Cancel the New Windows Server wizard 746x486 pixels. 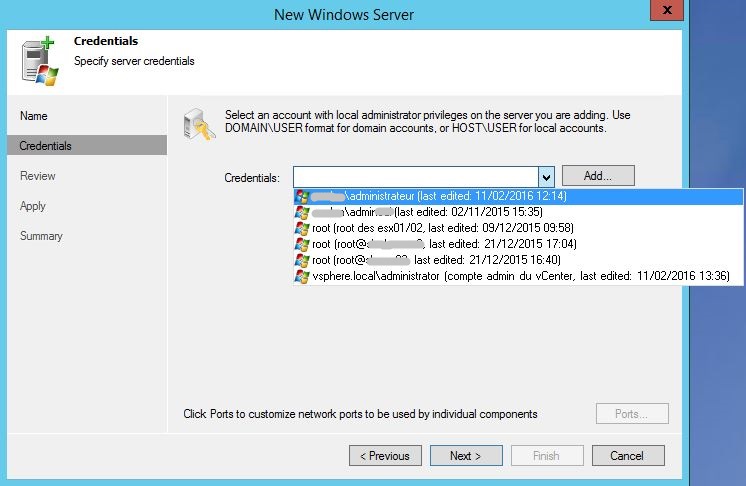(628, 456)
